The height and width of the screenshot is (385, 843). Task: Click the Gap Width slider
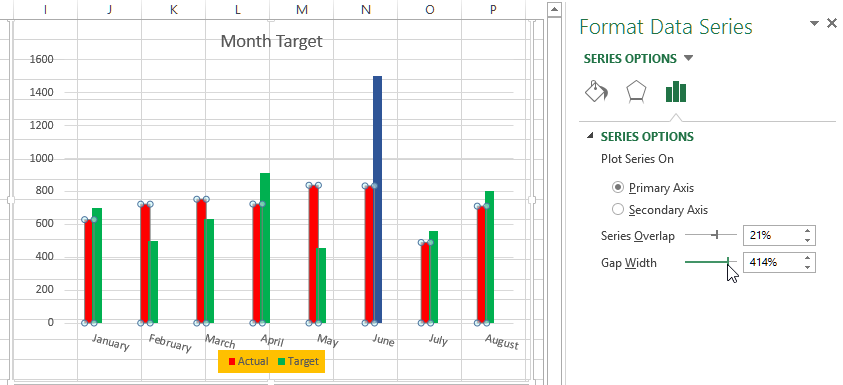(711, 261)
